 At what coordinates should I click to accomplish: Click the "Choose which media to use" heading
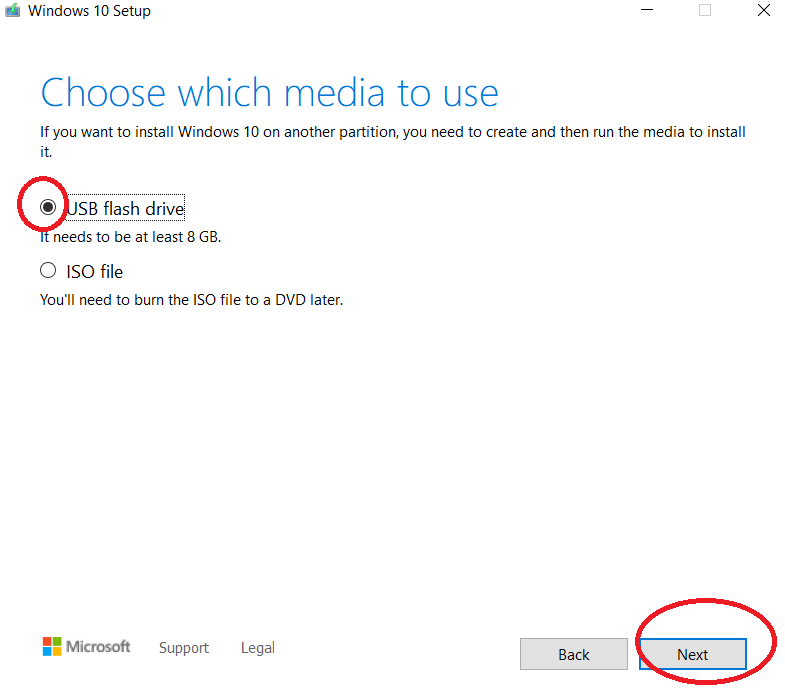[x=269, y=93]
